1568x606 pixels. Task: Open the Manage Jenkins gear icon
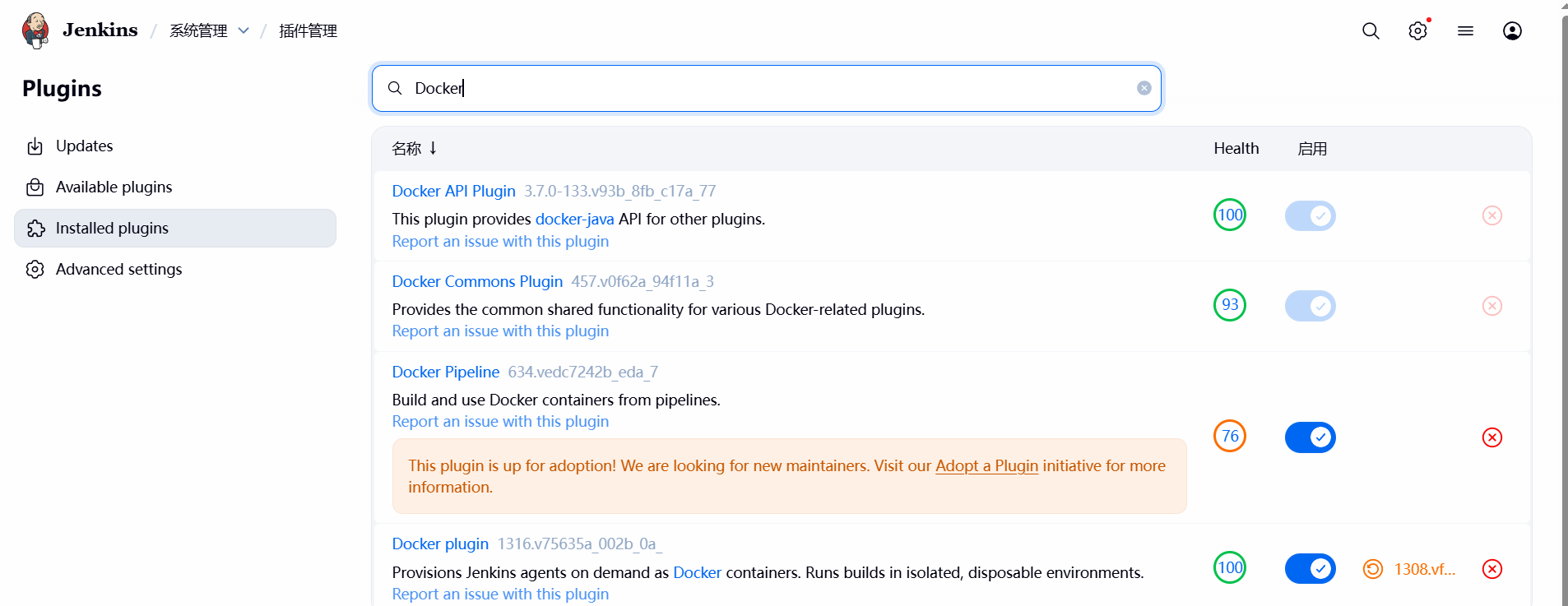1417,31
